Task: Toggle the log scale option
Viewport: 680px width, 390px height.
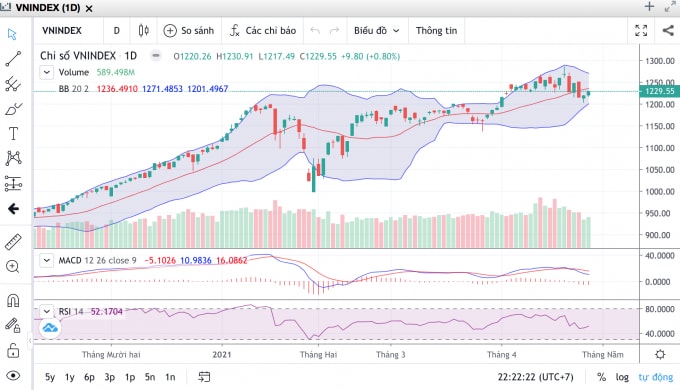Action: pyautogui.click(x=622, y=377)
